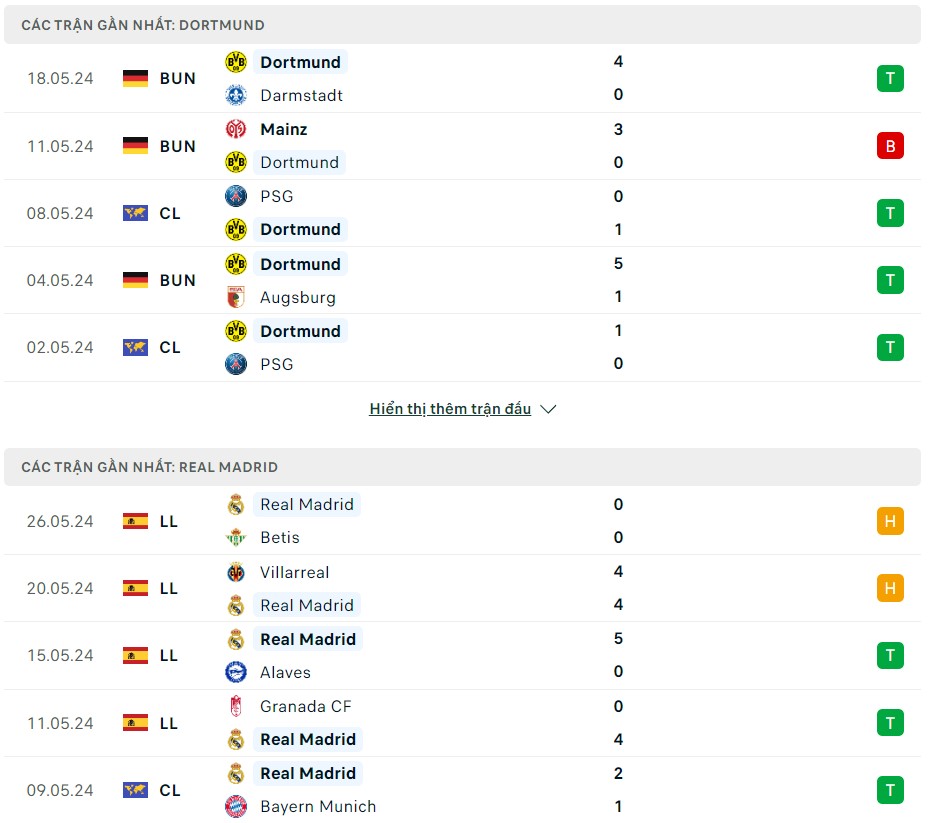The width and height of the screenshot is (928, 823).
Task: Open the Real Madrid team name link
Action: (x=307, y=504)
